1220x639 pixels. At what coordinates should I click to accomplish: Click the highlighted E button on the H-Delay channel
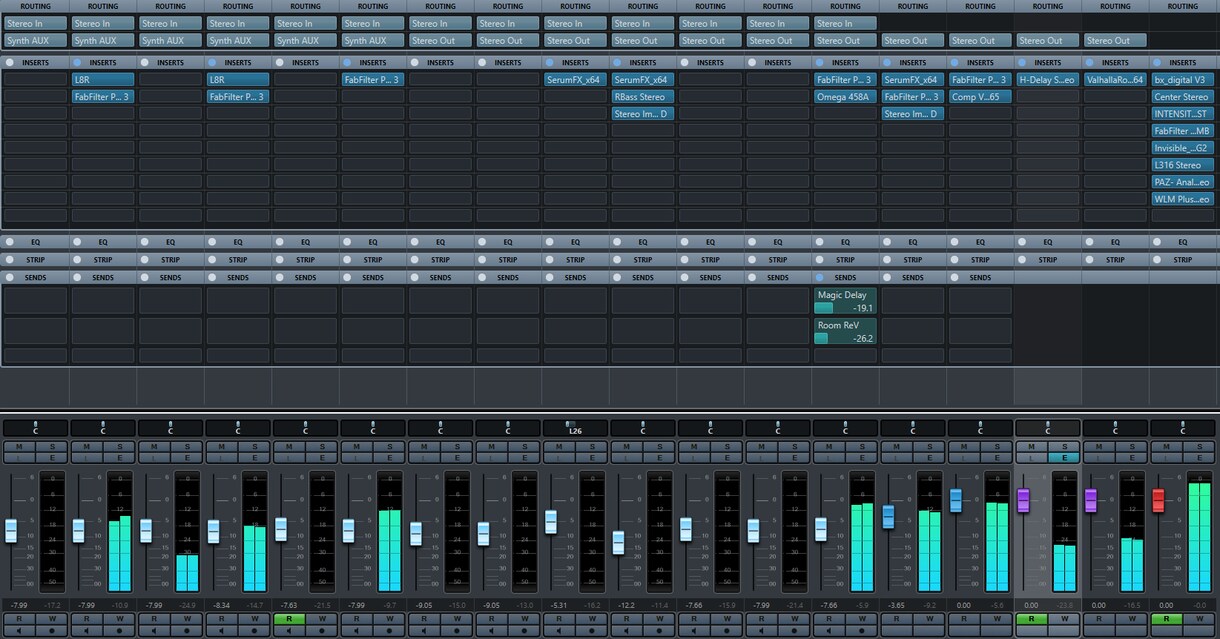[x=1064, y=457]
